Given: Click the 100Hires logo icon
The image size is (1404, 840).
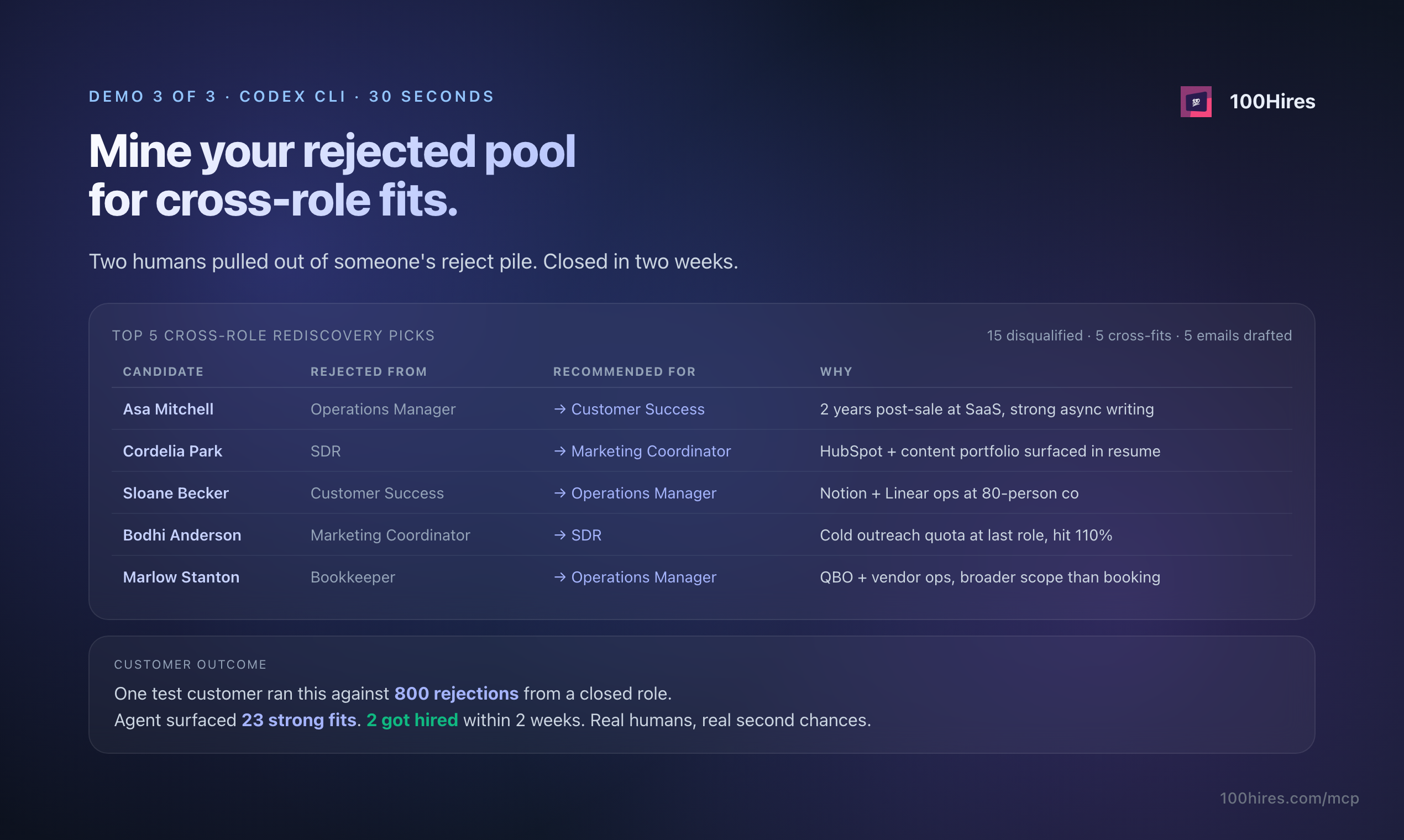Looking at the screenshot, I should (x=1196, y=102).
